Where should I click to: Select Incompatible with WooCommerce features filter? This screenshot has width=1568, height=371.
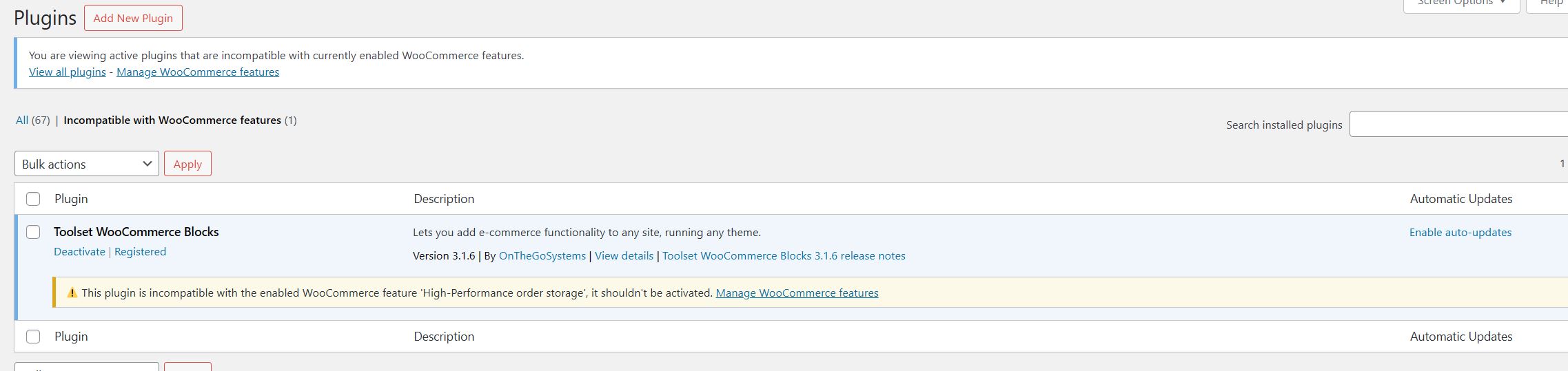coord(180,120)
